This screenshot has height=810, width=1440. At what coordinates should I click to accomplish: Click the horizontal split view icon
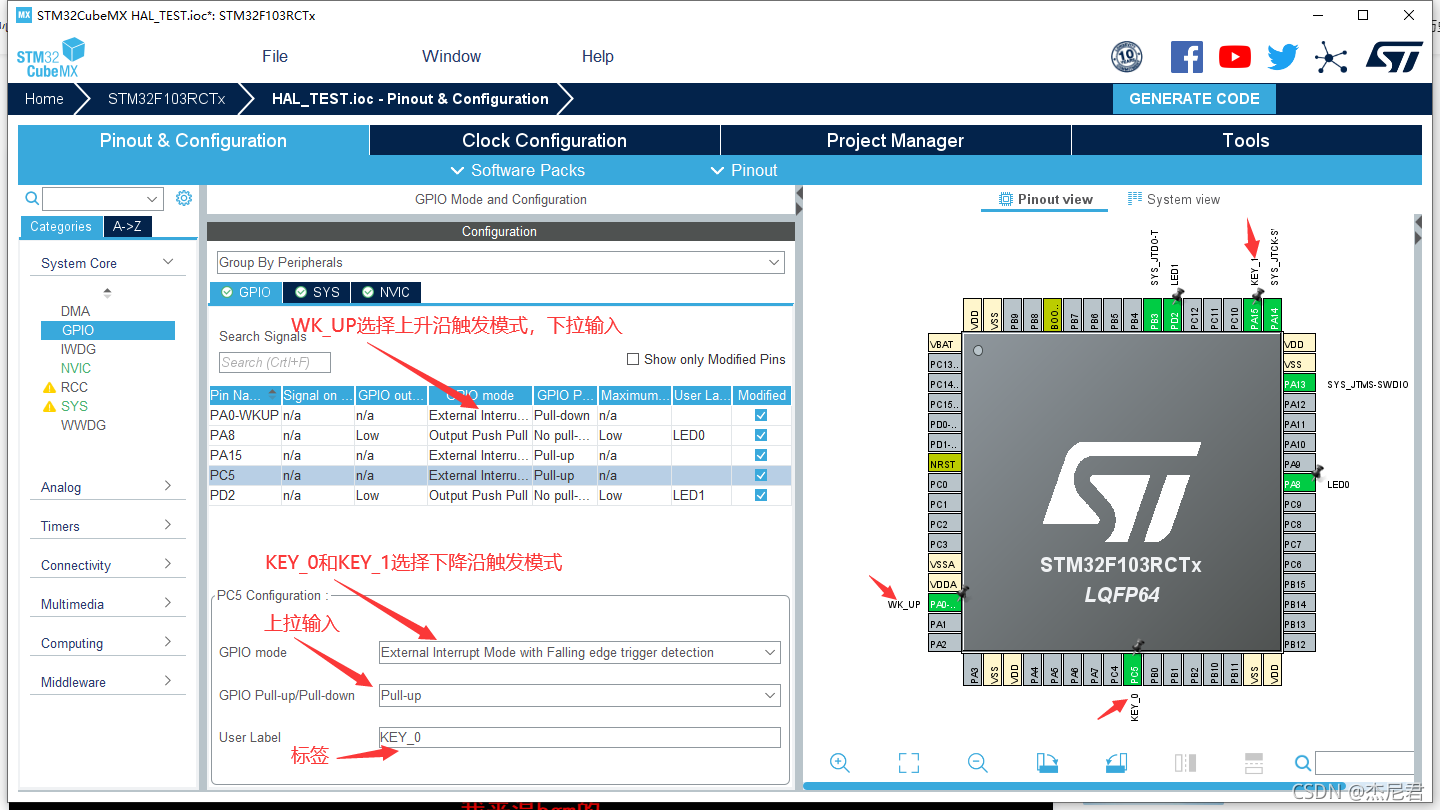point(1254,763)
